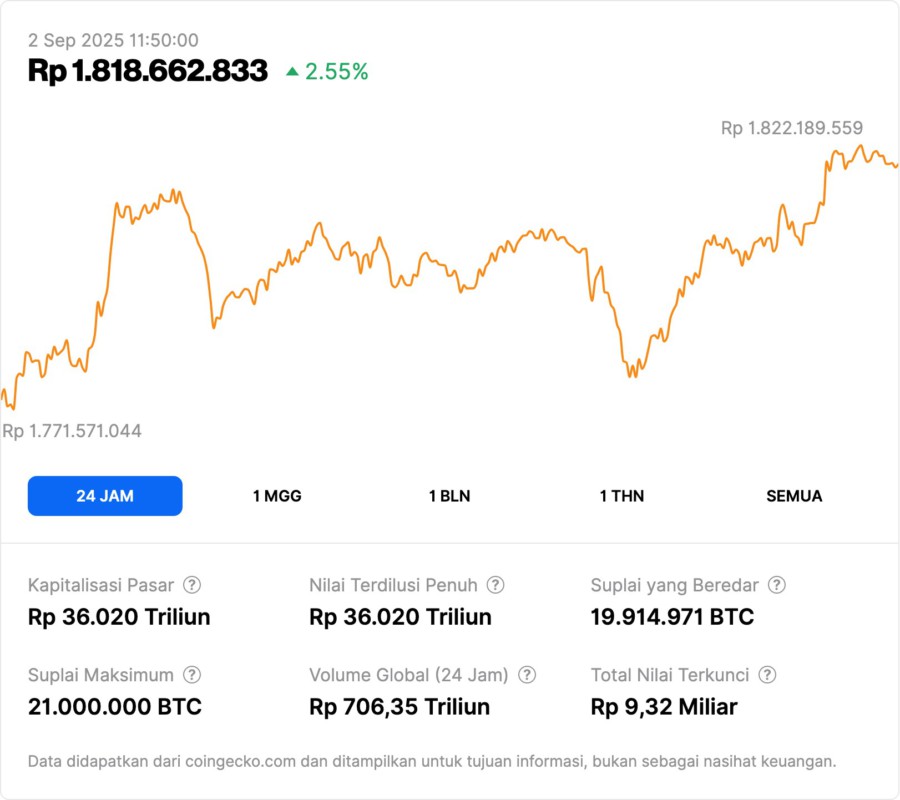
Task: Click the low price label Rp 1.771.571.044
Action: point(72,431)
